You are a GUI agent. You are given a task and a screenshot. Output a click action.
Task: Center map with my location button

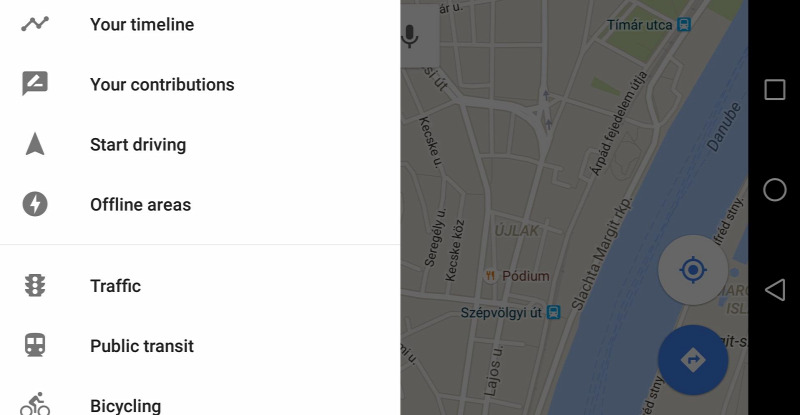coord(693,270)
